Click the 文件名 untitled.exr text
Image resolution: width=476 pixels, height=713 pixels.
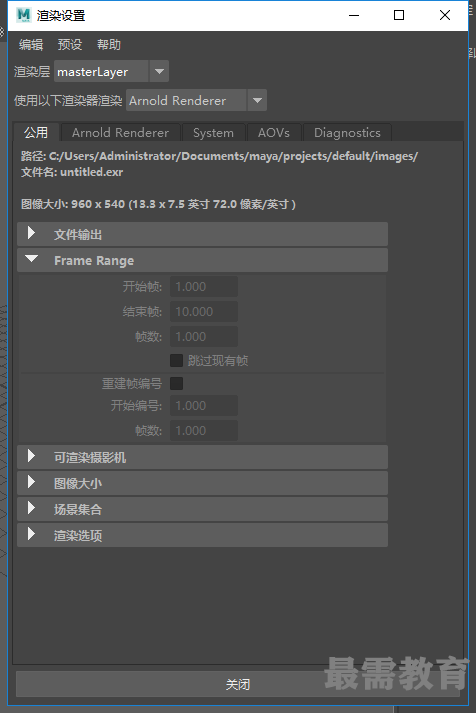[72, 172]
